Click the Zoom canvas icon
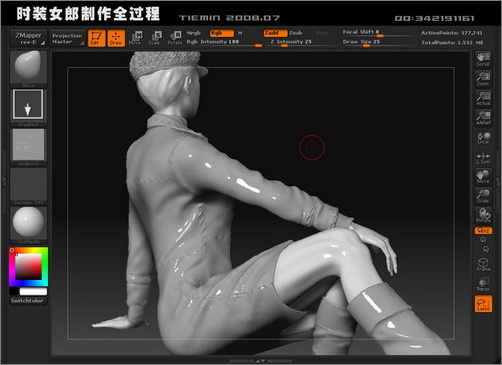Image resolution: width=502 pixels, height=365 pixels. [x=483, y=79]
